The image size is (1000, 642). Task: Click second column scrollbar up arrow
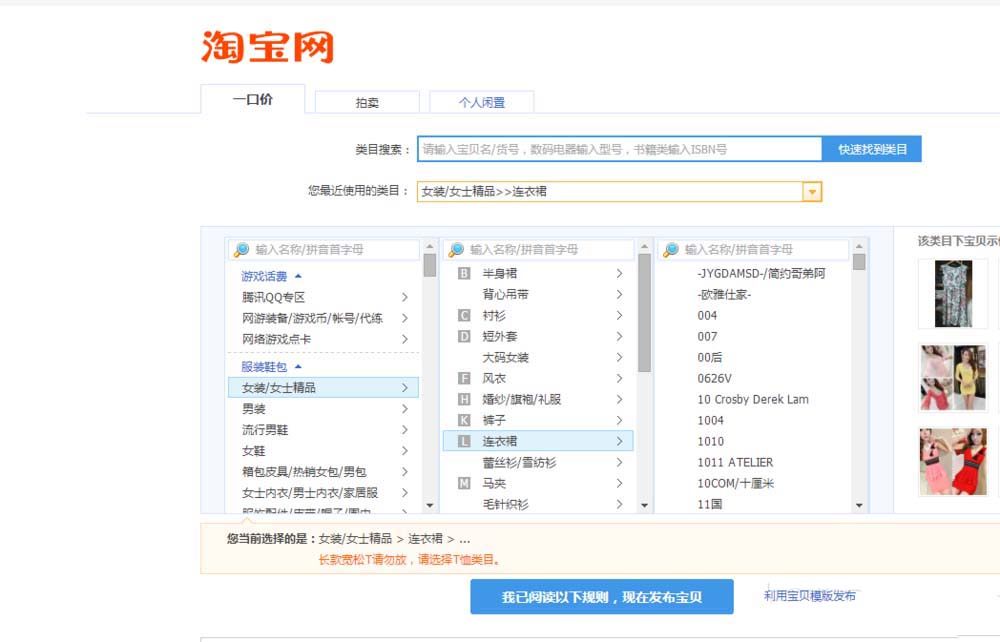(x=644, y=246)
